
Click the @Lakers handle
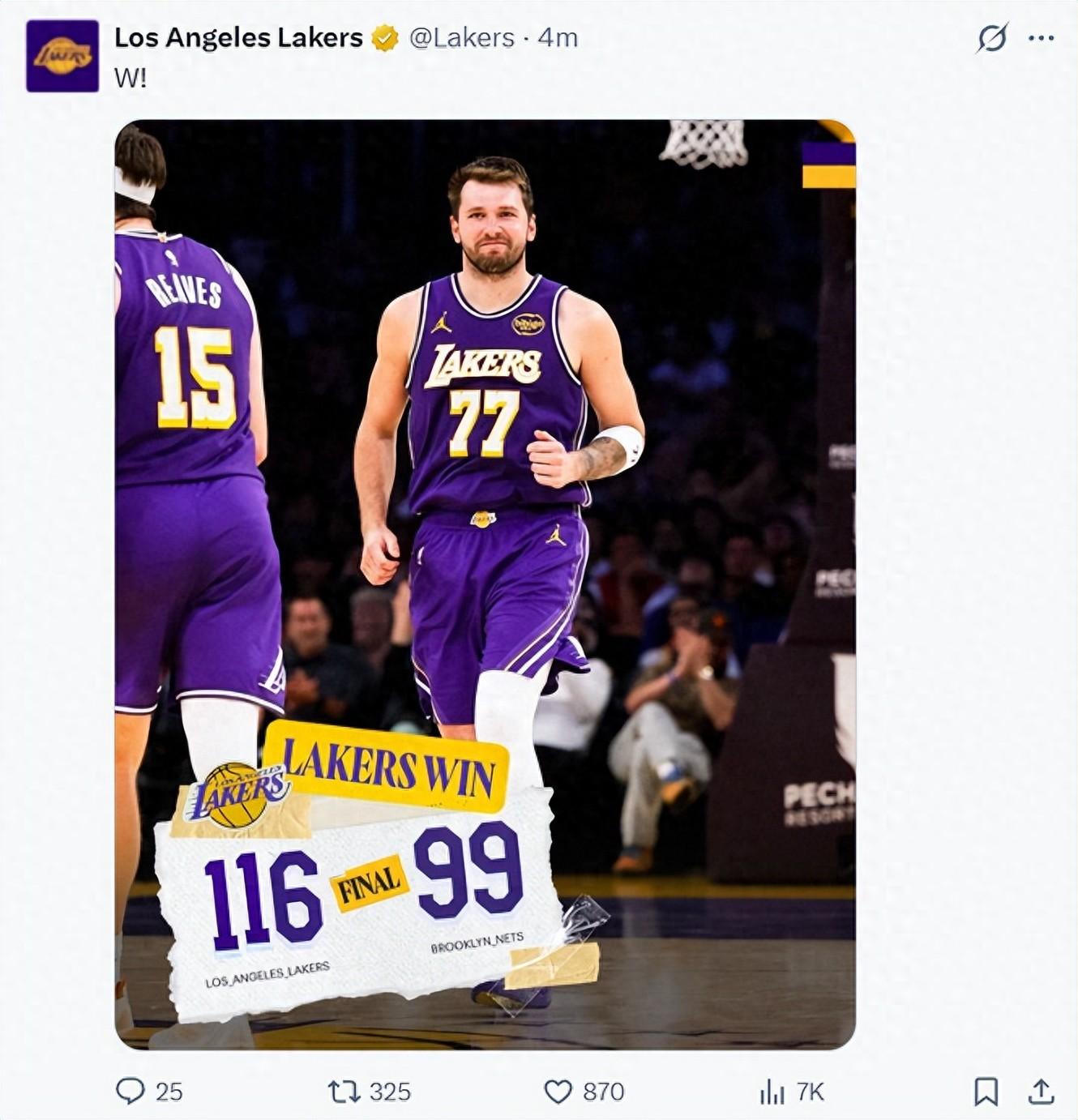tap(461, 38)
